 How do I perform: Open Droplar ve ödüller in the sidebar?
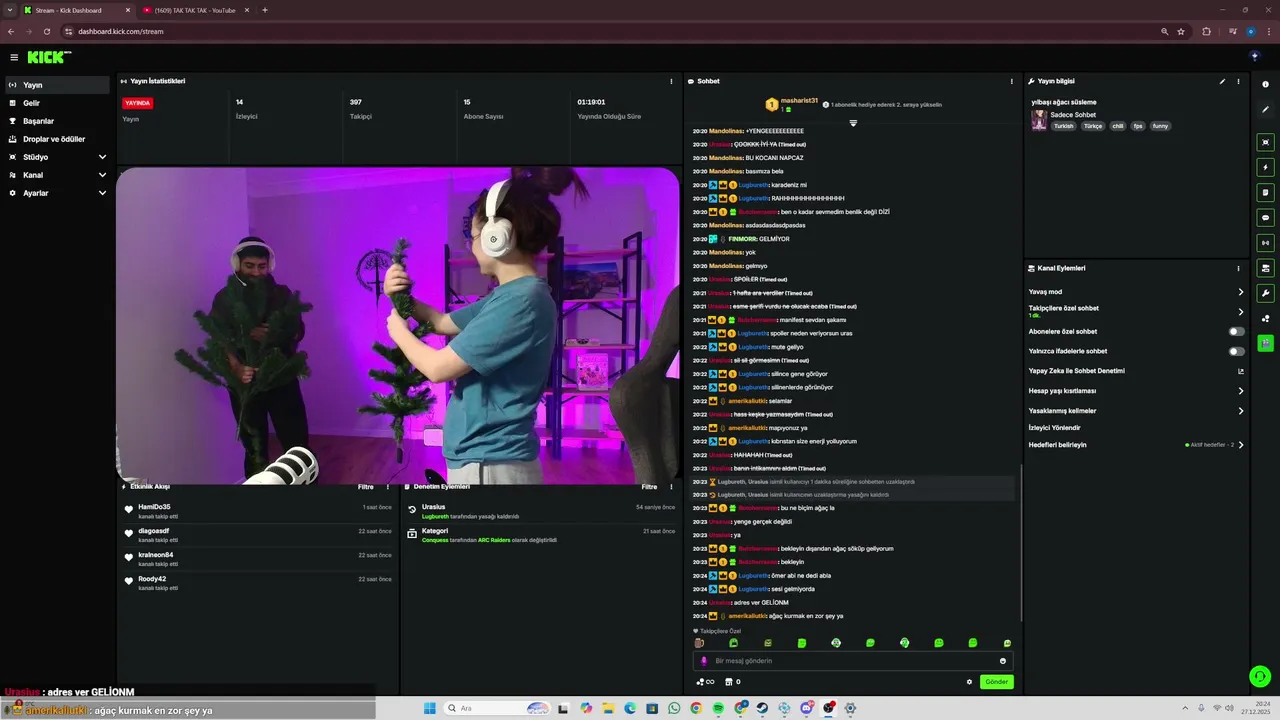coord(57,139)
